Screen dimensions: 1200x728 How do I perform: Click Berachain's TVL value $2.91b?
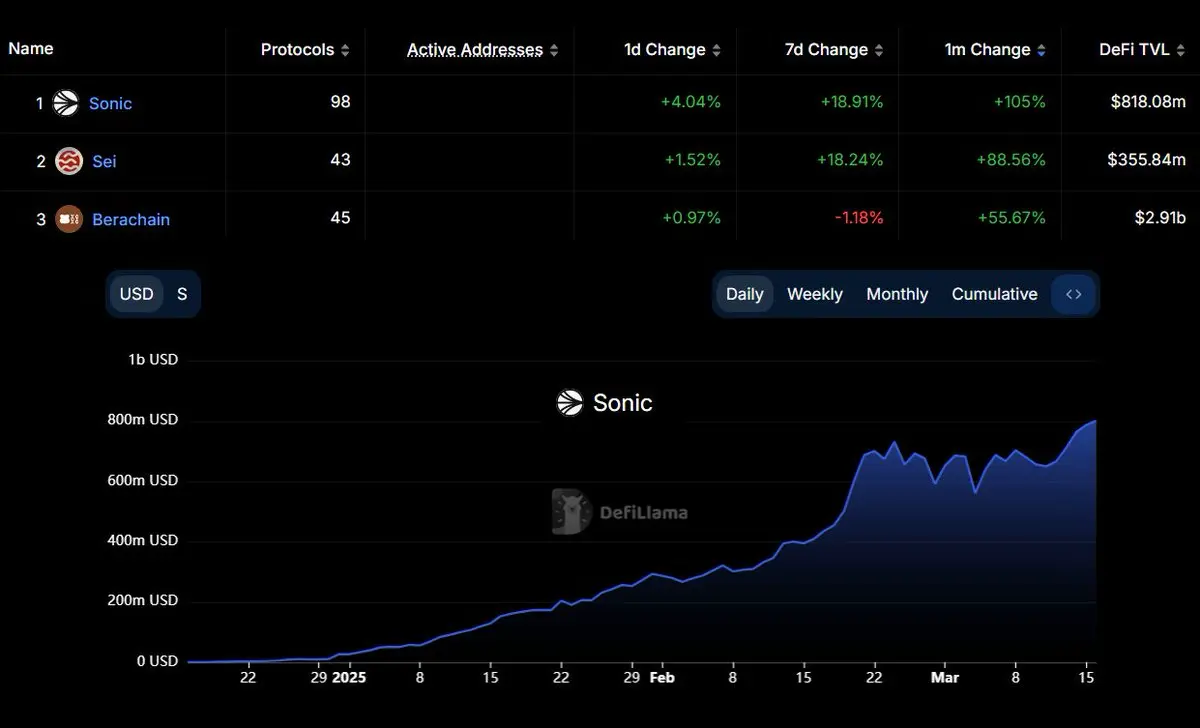1159,218
